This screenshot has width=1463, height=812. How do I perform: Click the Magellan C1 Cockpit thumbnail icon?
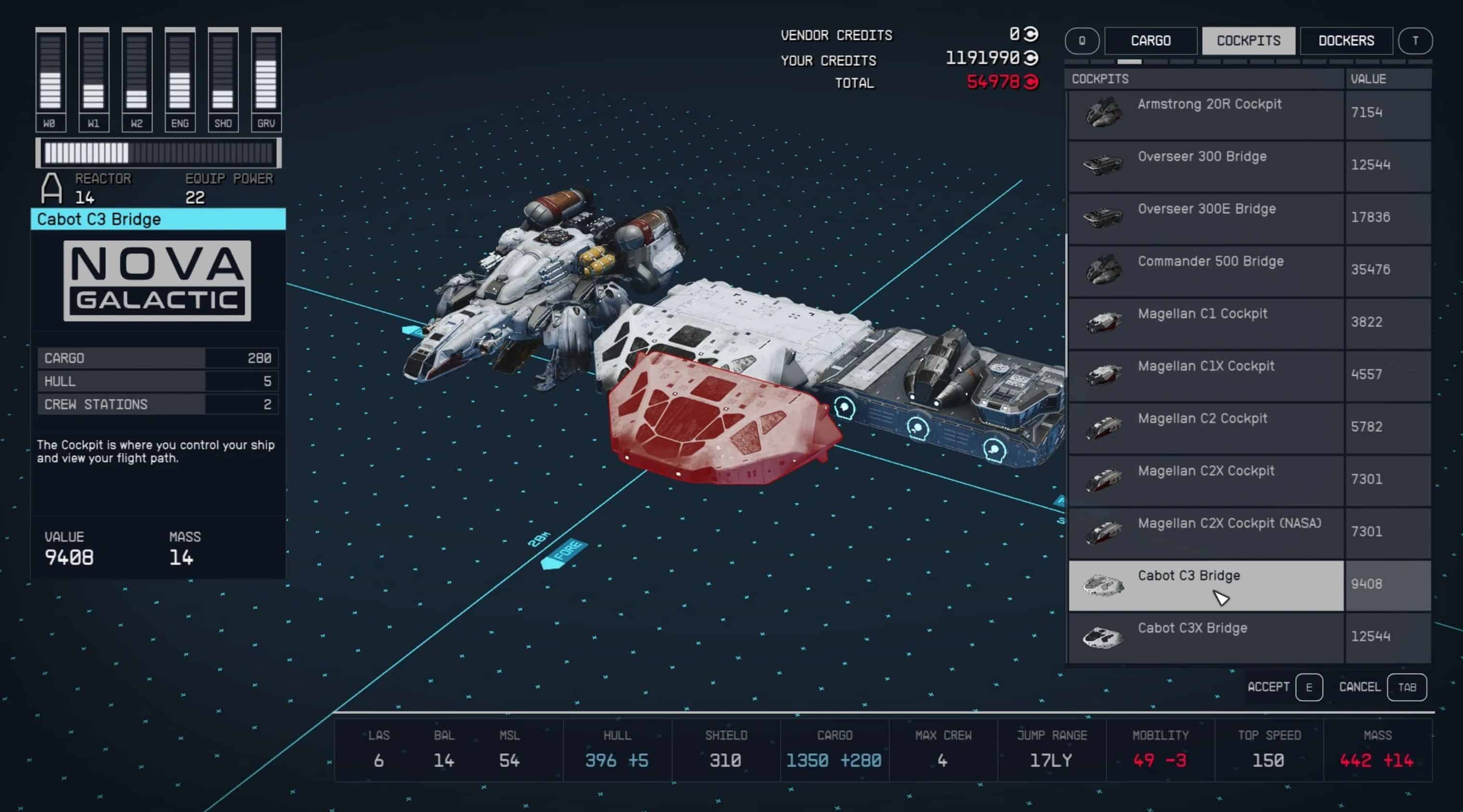[1103, 322]
